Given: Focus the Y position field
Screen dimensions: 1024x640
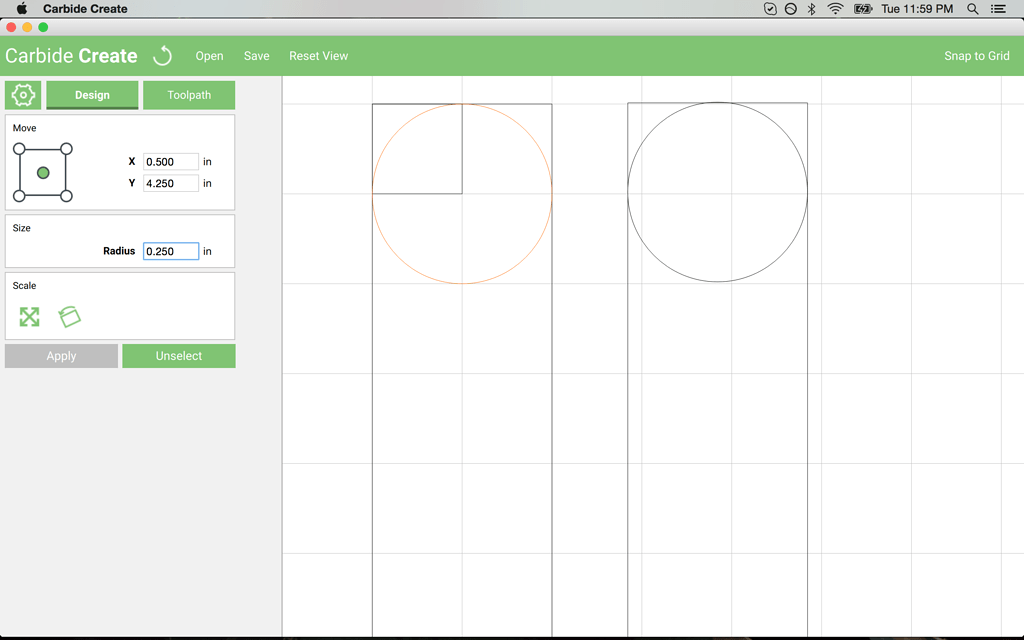Looking at the screenshot, I should (x=170, y=183).
